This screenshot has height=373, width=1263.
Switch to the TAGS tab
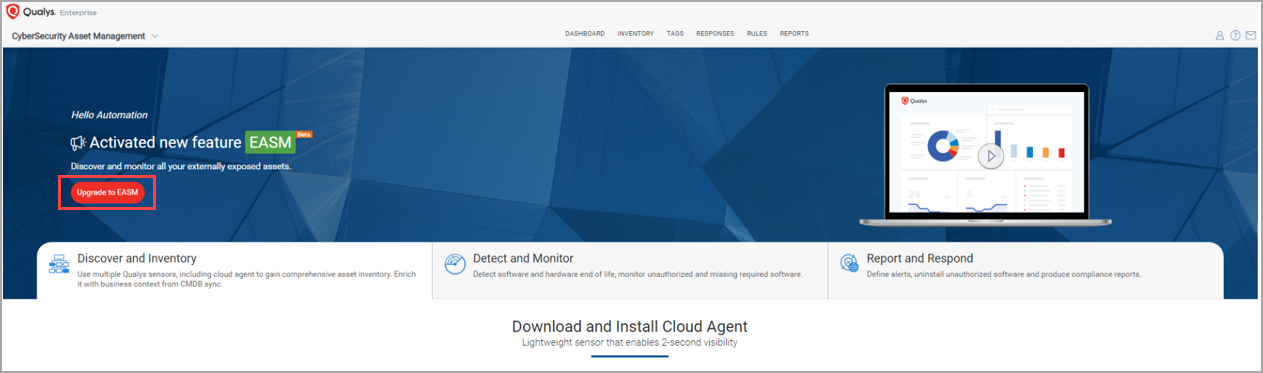pyautogui.click(x=675, y=34)
